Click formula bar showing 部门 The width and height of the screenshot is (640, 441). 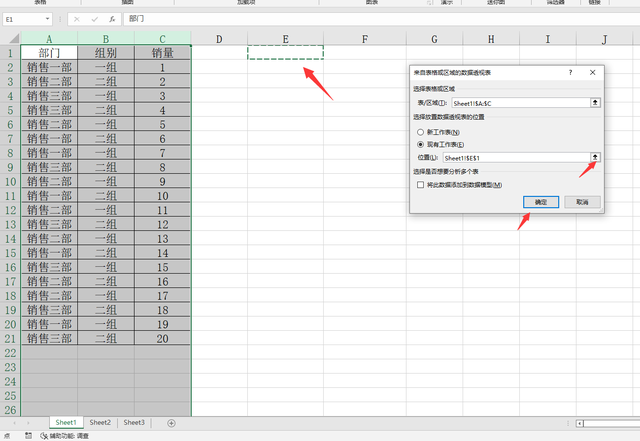click(x=382, y=19)
